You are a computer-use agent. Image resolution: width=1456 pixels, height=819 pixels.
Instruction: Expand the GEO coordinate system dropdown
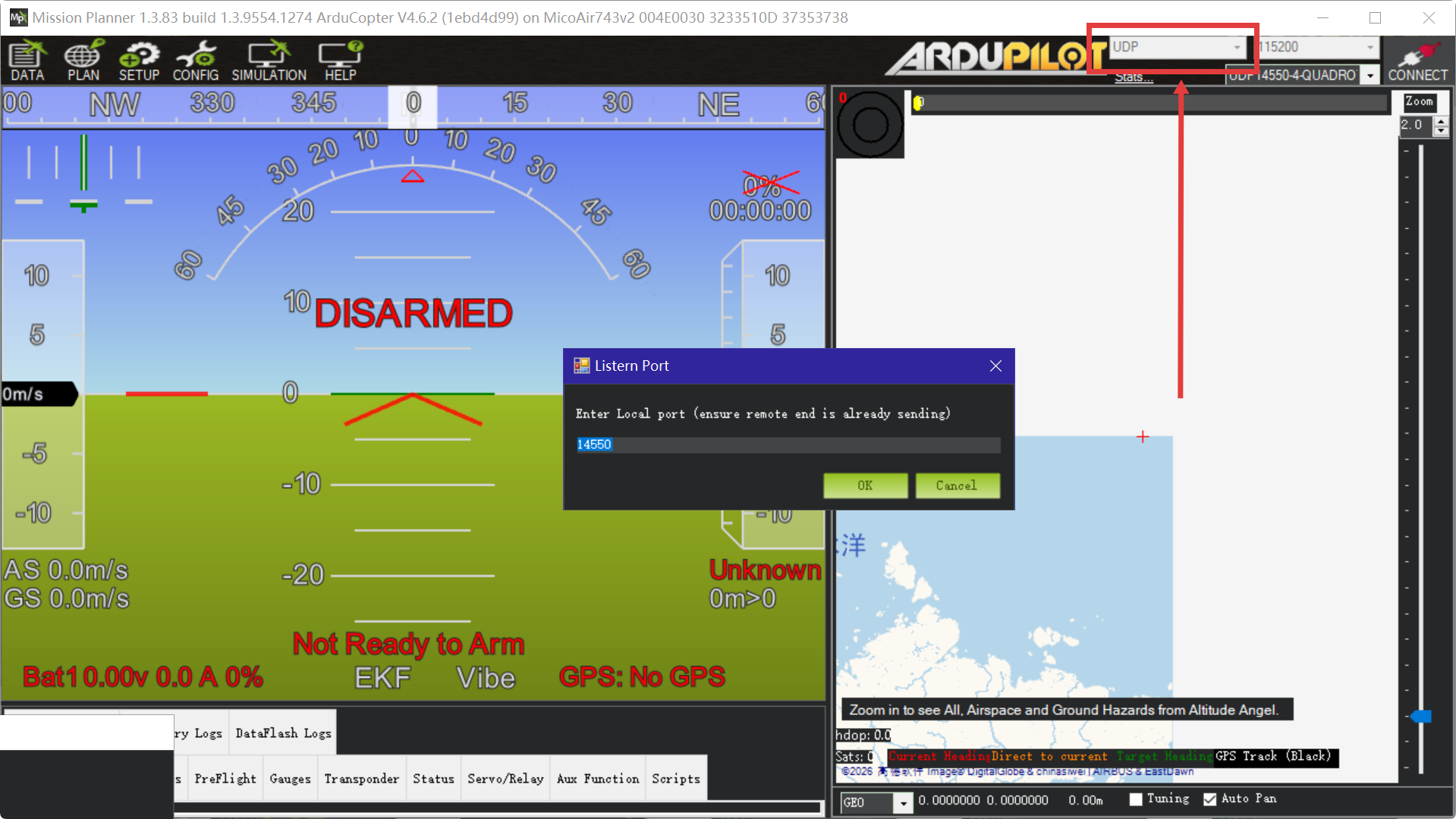coord(902,802)
